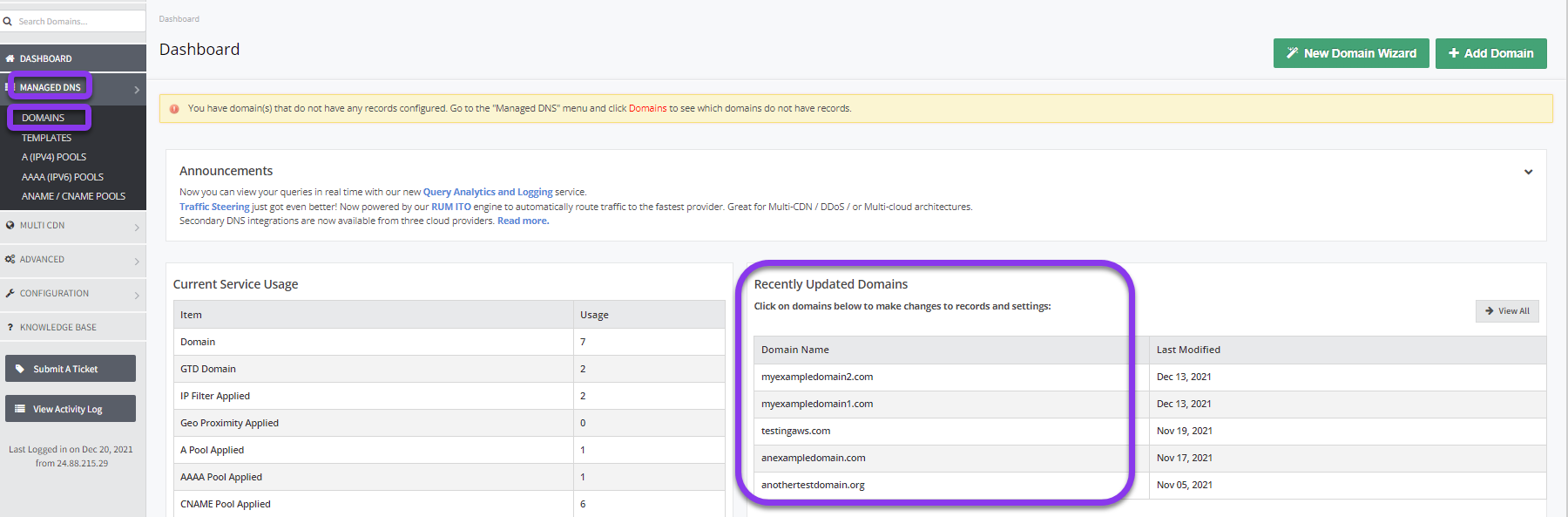
Task: Open myexampledomain1.com domain
Action: point(817,404)
